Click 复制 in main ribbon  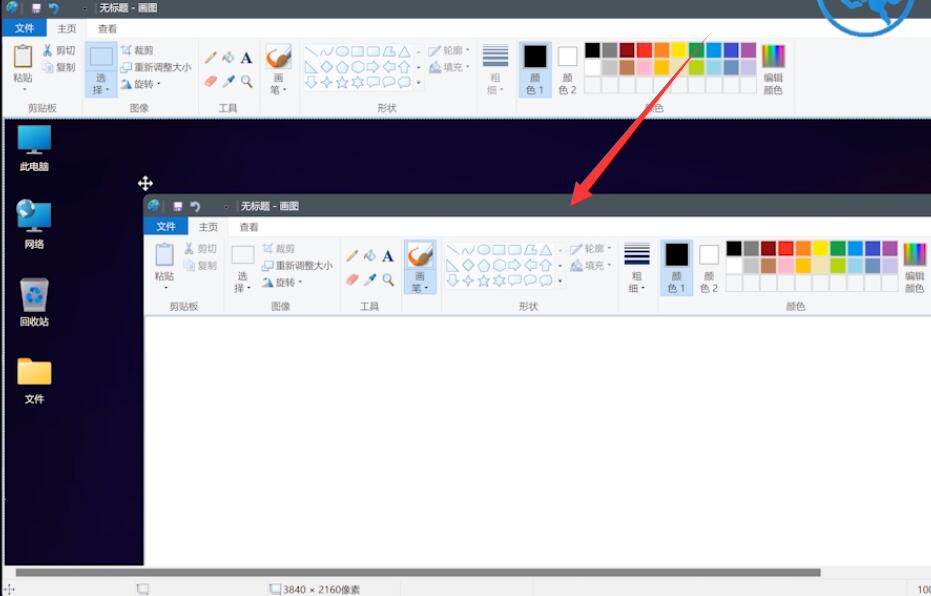[58, 67]
